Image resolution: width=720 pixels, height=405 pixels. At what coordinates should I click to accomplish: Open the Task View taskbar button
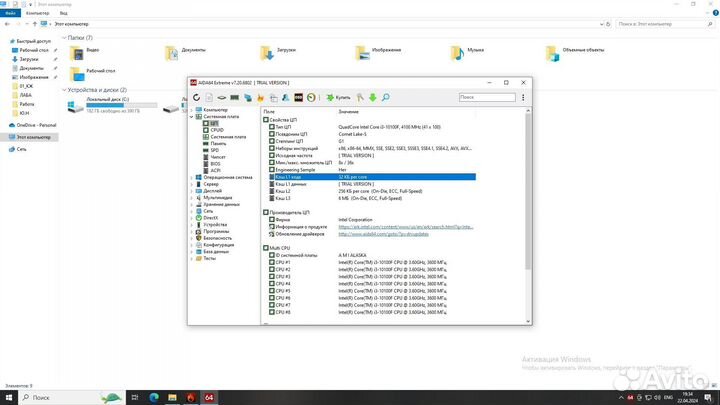tap(135, 397)
